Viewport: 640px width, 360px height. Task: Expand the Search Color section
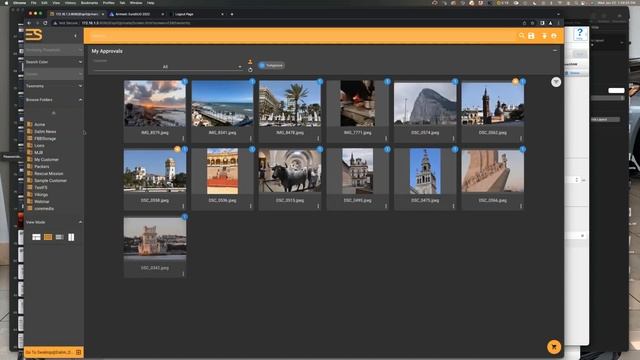[x=54, y=62]
